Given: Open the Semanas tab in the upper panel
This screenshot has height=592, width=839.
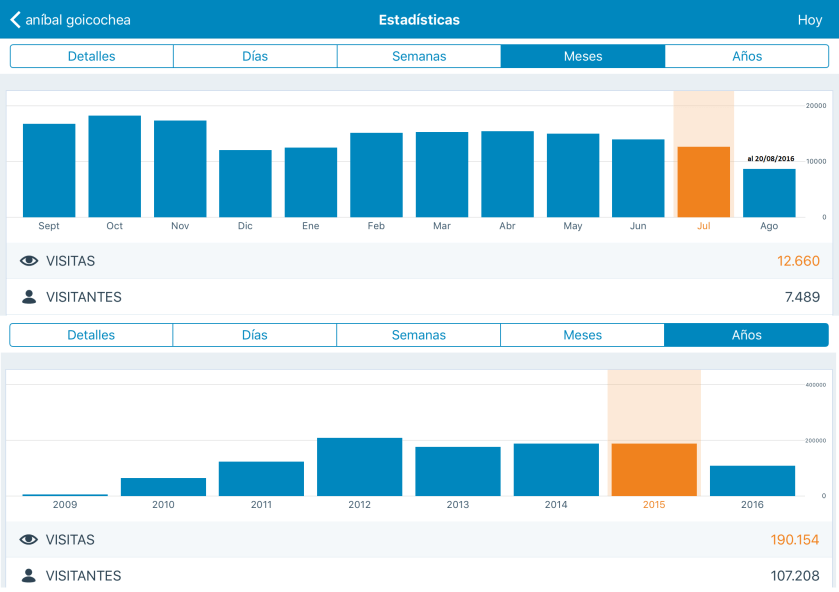Looking at the screenshot, I should 419,56.
